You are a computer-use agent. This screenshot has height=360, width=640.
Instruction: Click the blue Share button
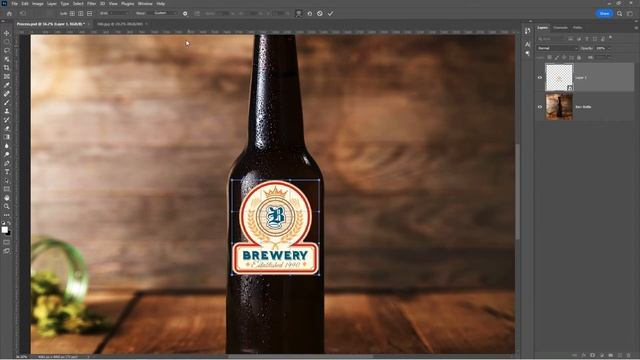pos(604,13)
